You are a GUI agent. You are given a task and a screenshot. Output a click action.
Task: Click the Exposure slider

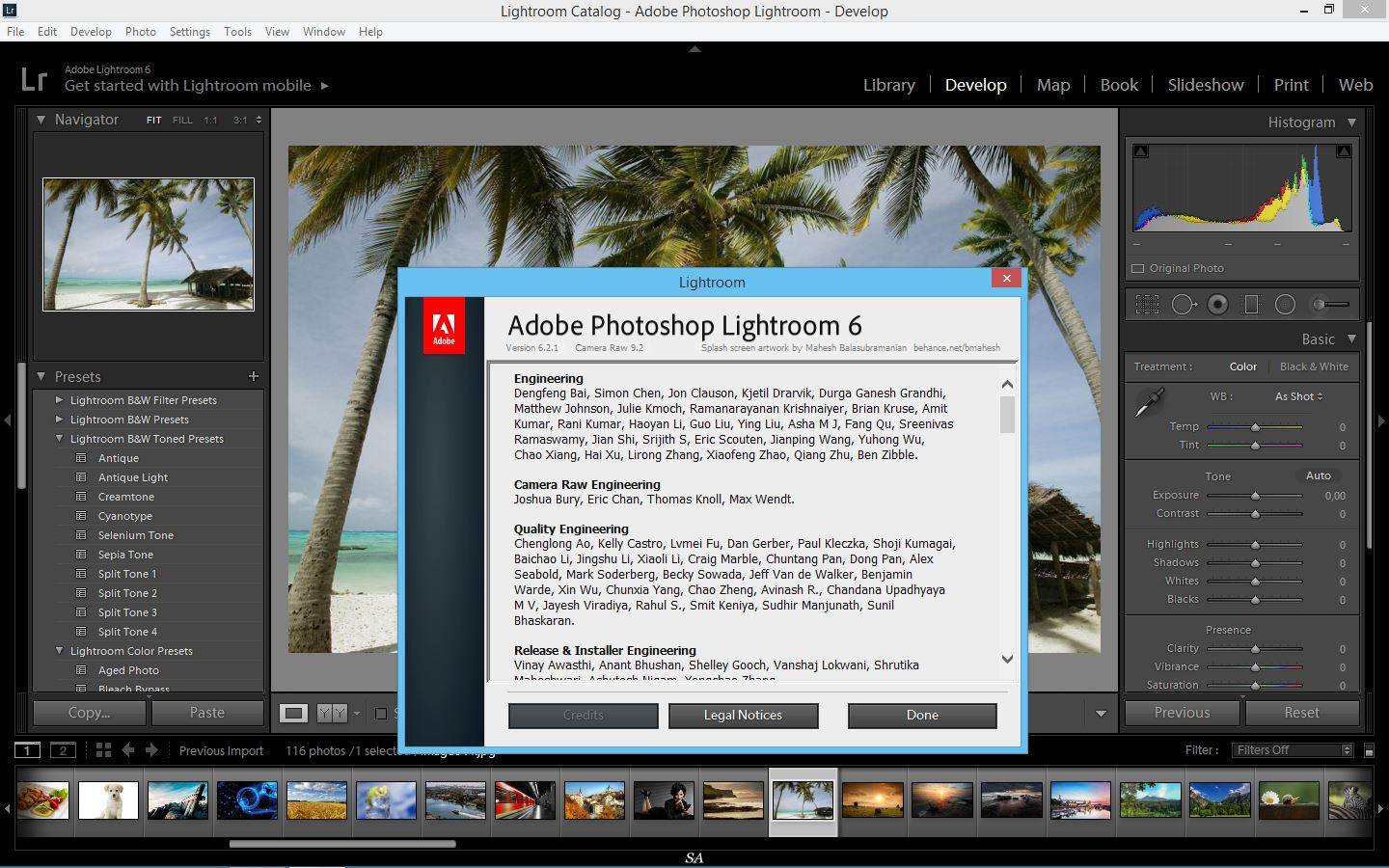tap(1255, 496)
